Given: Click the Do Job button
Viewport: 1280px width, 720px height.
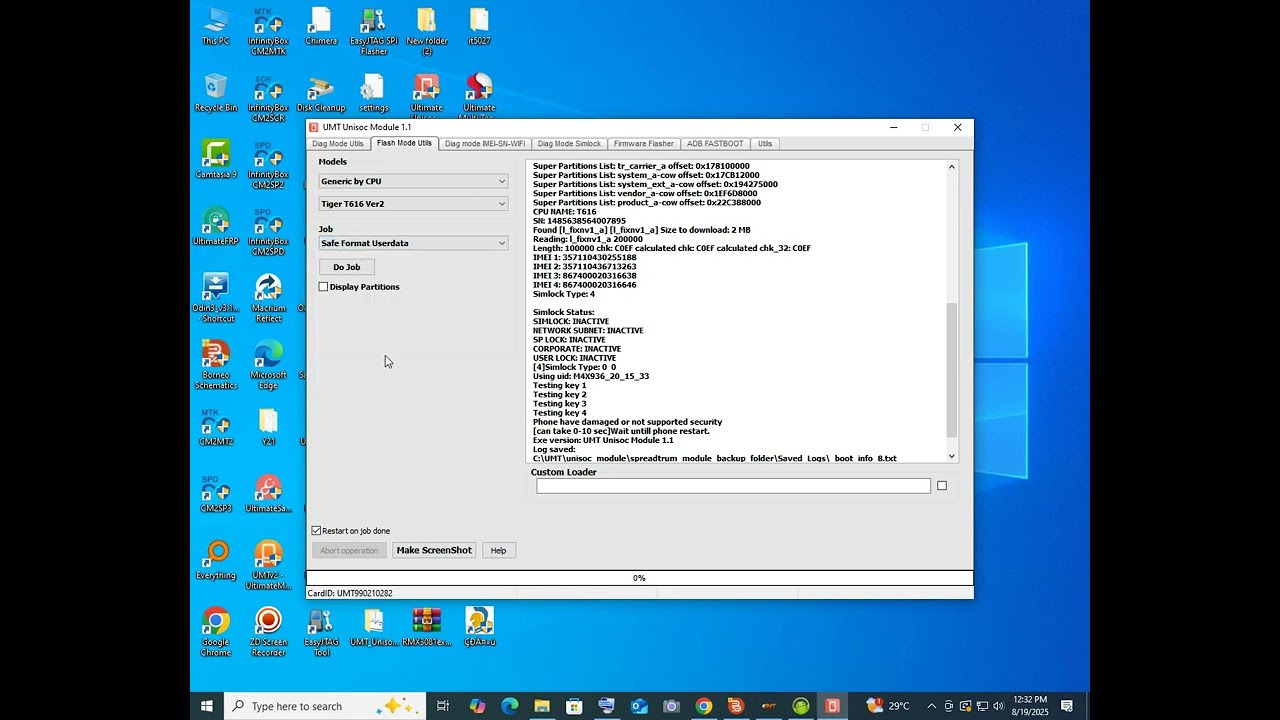Looking at the screenshot, I should coord(347,267).
